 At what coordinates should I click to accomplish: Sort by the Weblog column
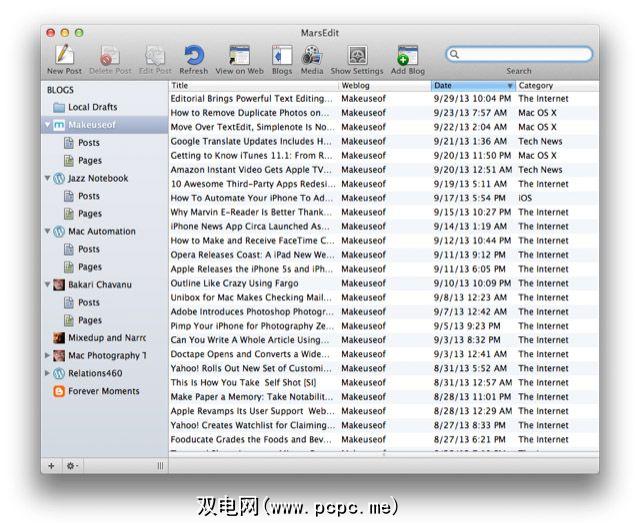tap(385, 85)
